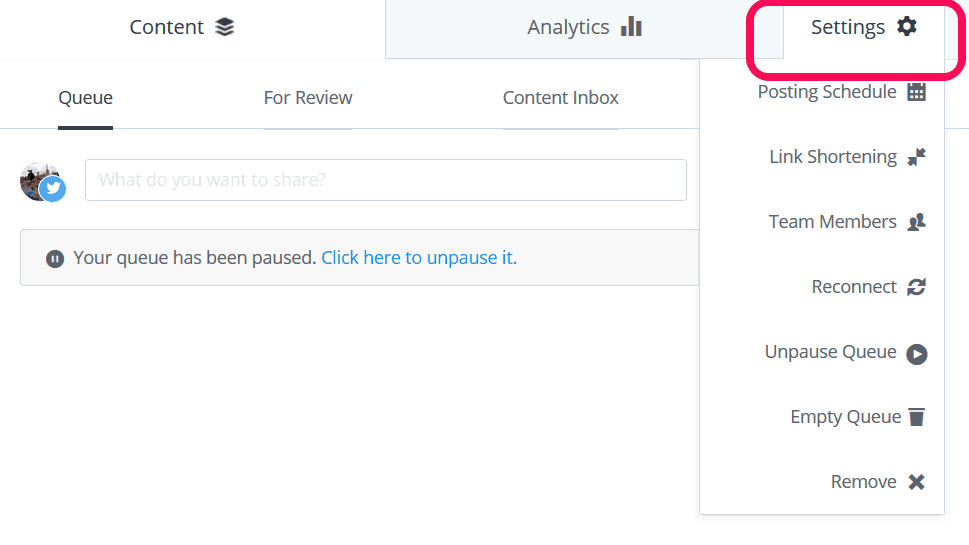Click the Content layers stack icon
This screenshot has height=545, width=969.
coord(224,27)
